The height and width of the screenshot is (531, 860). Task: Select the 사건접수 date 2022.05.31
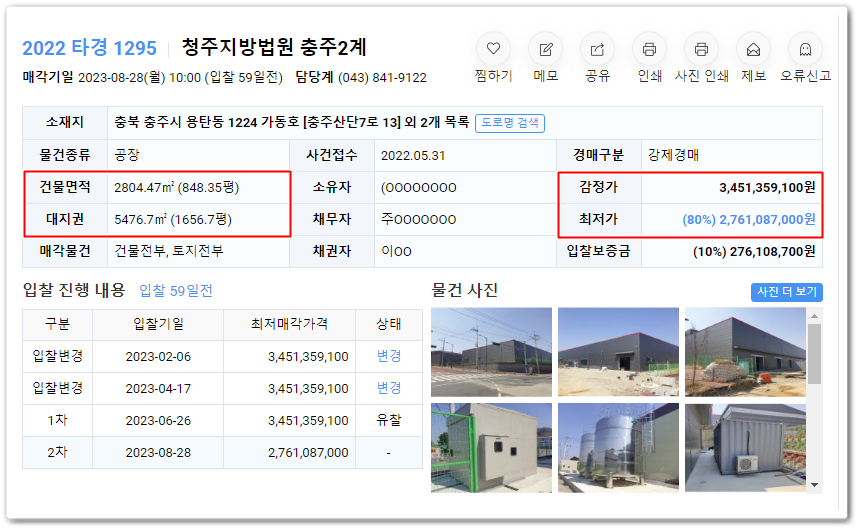pos(412,156)
